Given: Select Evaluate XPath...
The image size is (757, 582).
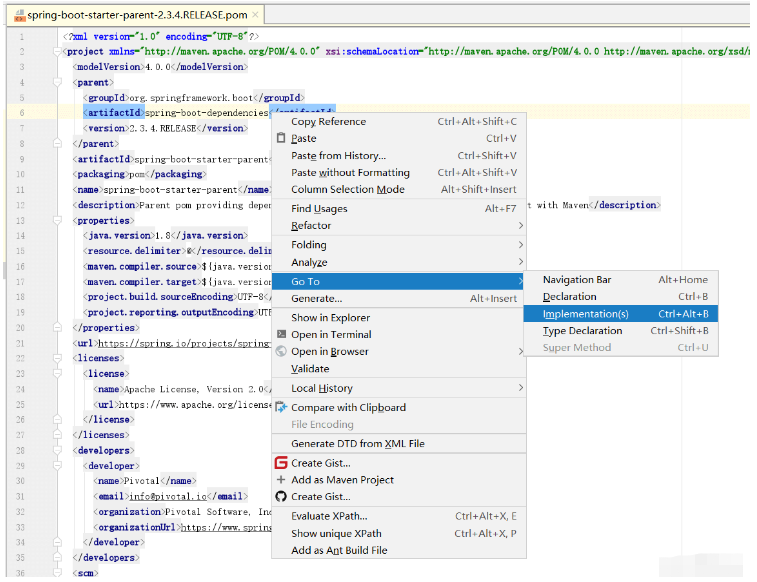Looking at the screenshot, I should tap(399, 516).
